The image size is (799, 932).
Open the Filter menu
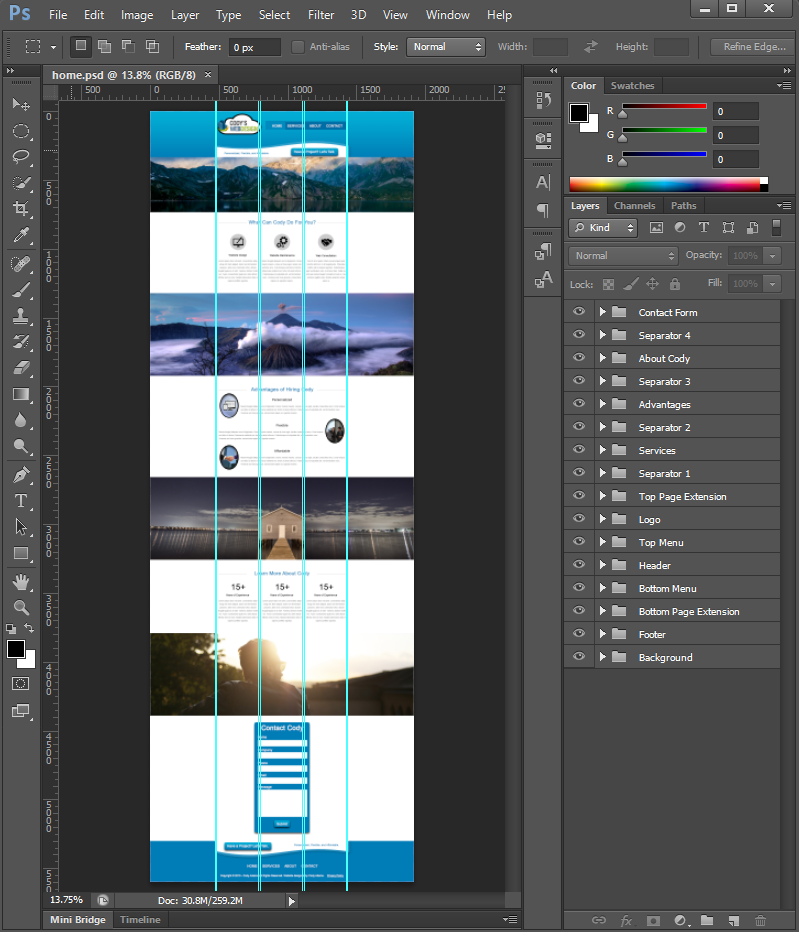click(x=321, y=15)
